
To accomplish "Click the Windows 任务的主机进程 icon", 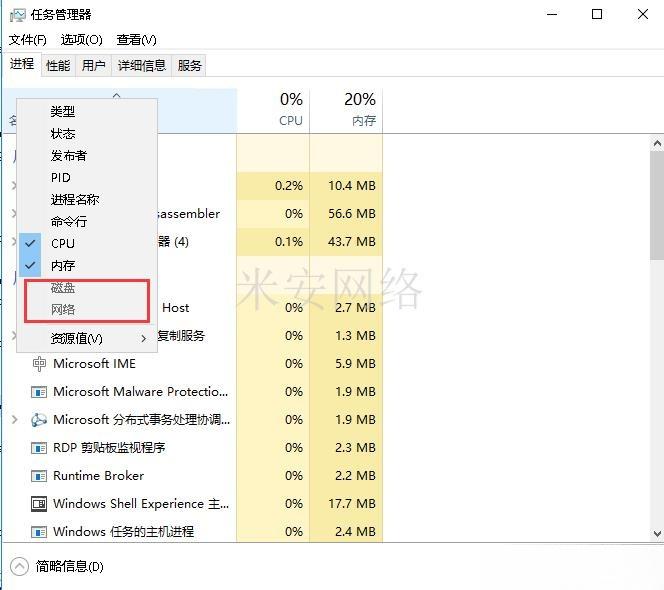I will 40,532.
